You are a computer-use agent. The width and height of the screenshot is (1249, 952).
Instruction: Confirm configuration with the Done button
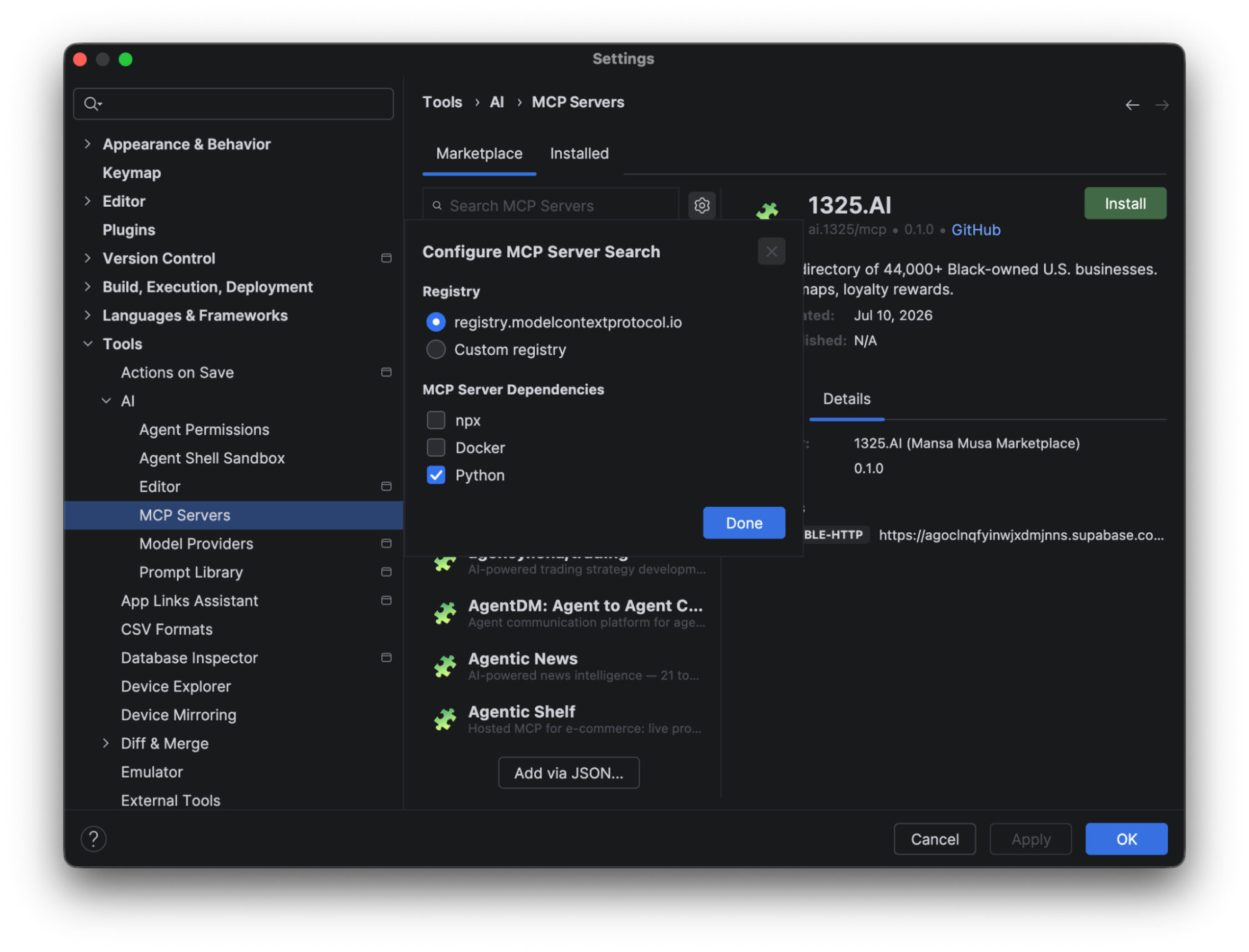744,523
